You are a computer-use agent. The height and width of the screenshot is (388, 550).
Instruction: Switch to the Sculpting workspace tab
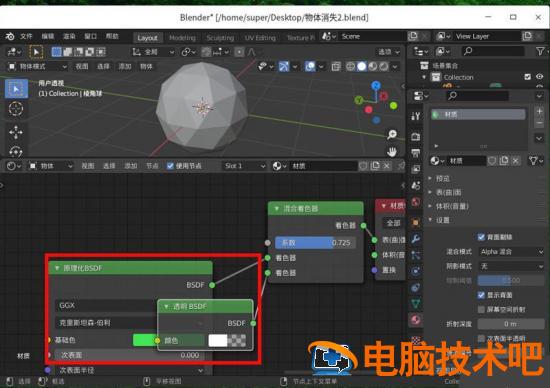(220, 38)
